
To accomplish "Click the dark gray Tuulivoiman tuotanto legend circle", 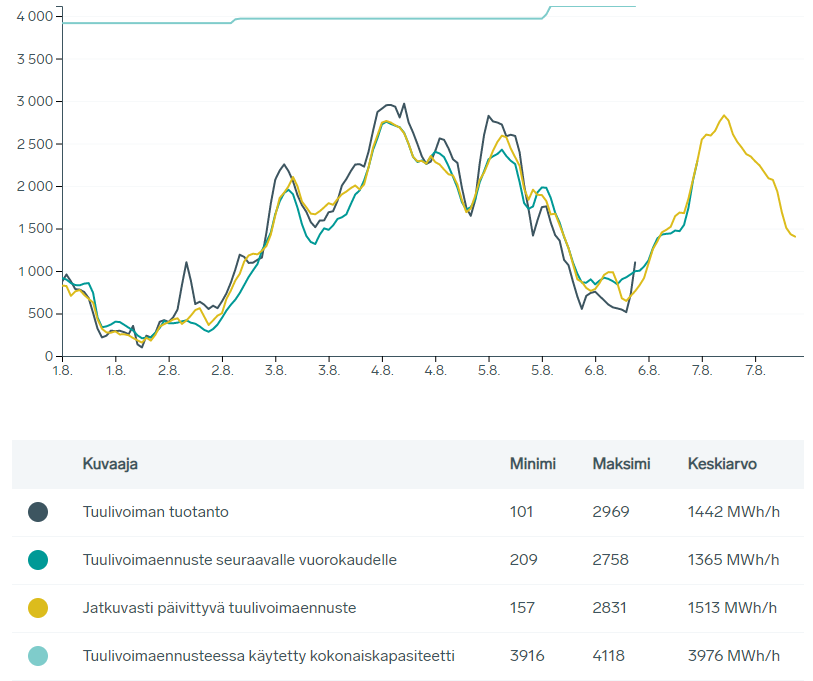I will (x=38, y=512).
